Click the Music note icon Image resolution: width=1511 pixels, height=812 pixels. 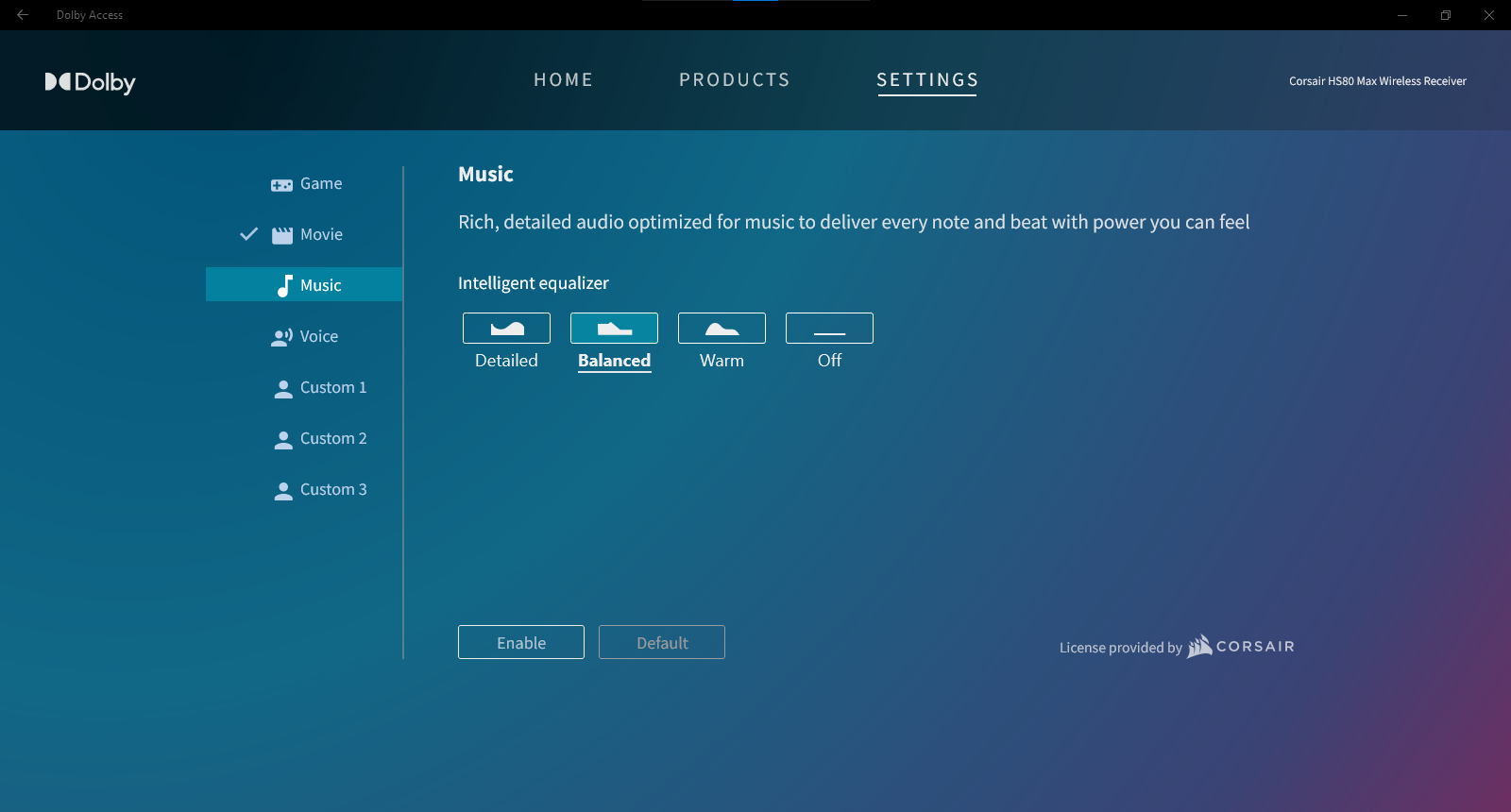click(284, 285)
